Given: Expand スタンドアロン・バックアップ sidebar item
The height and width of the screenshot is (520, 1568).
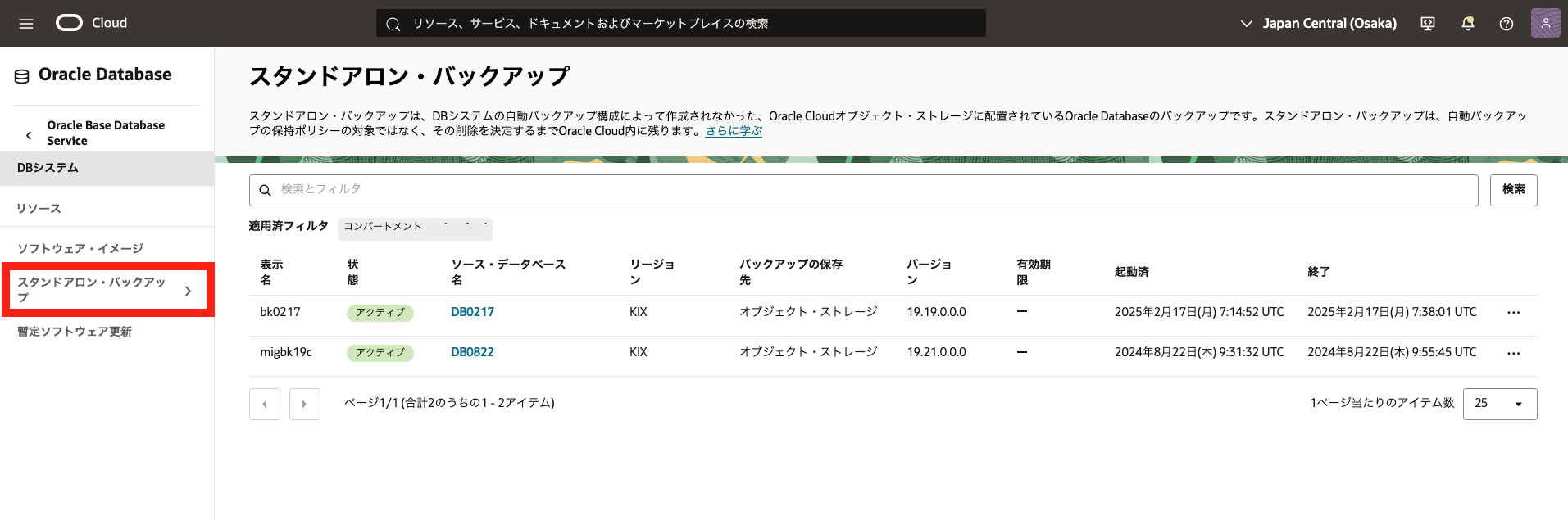Looking at the screenshot, I should click(188, 291).
